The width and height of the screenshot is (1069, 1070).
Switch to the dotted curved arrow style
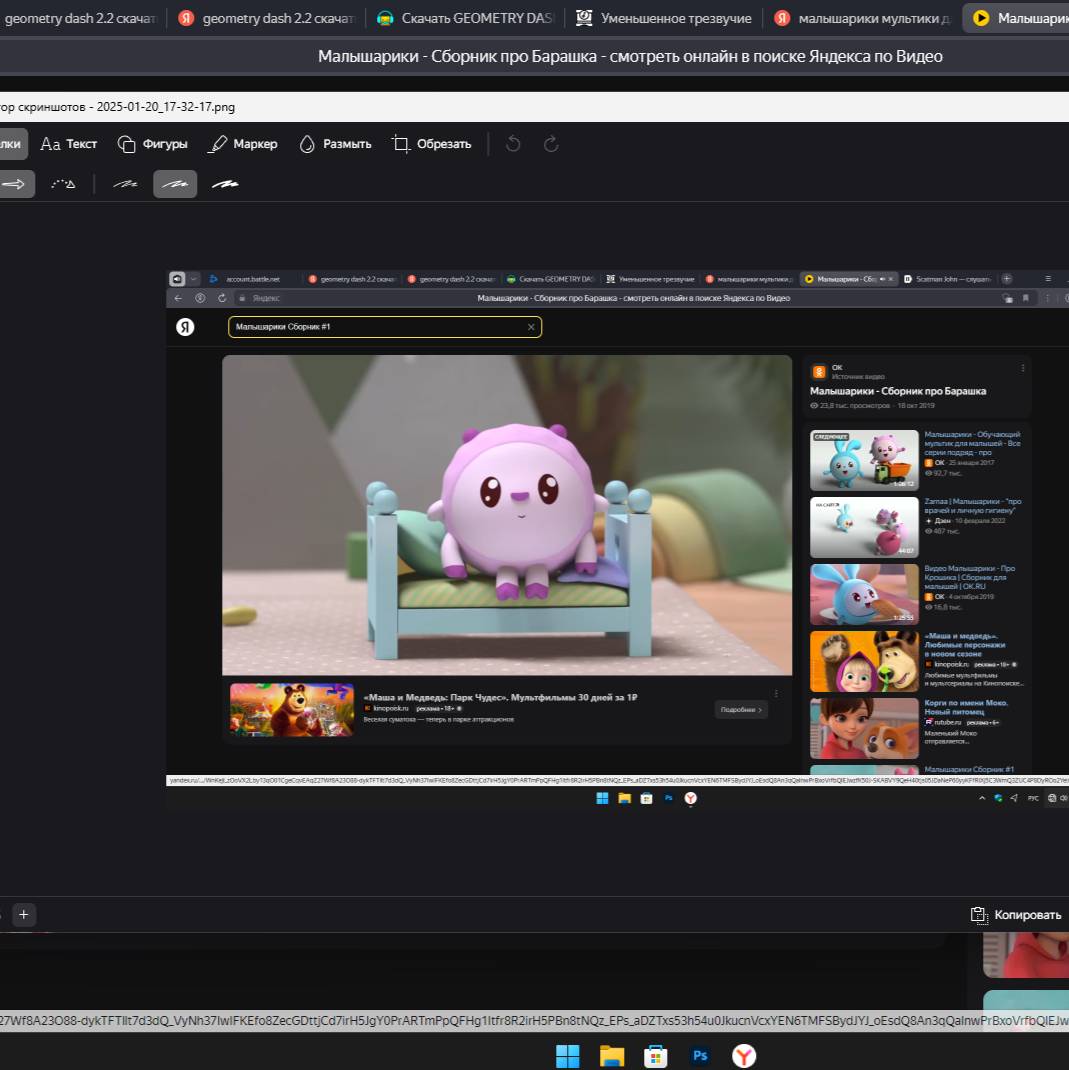point(63,184)
